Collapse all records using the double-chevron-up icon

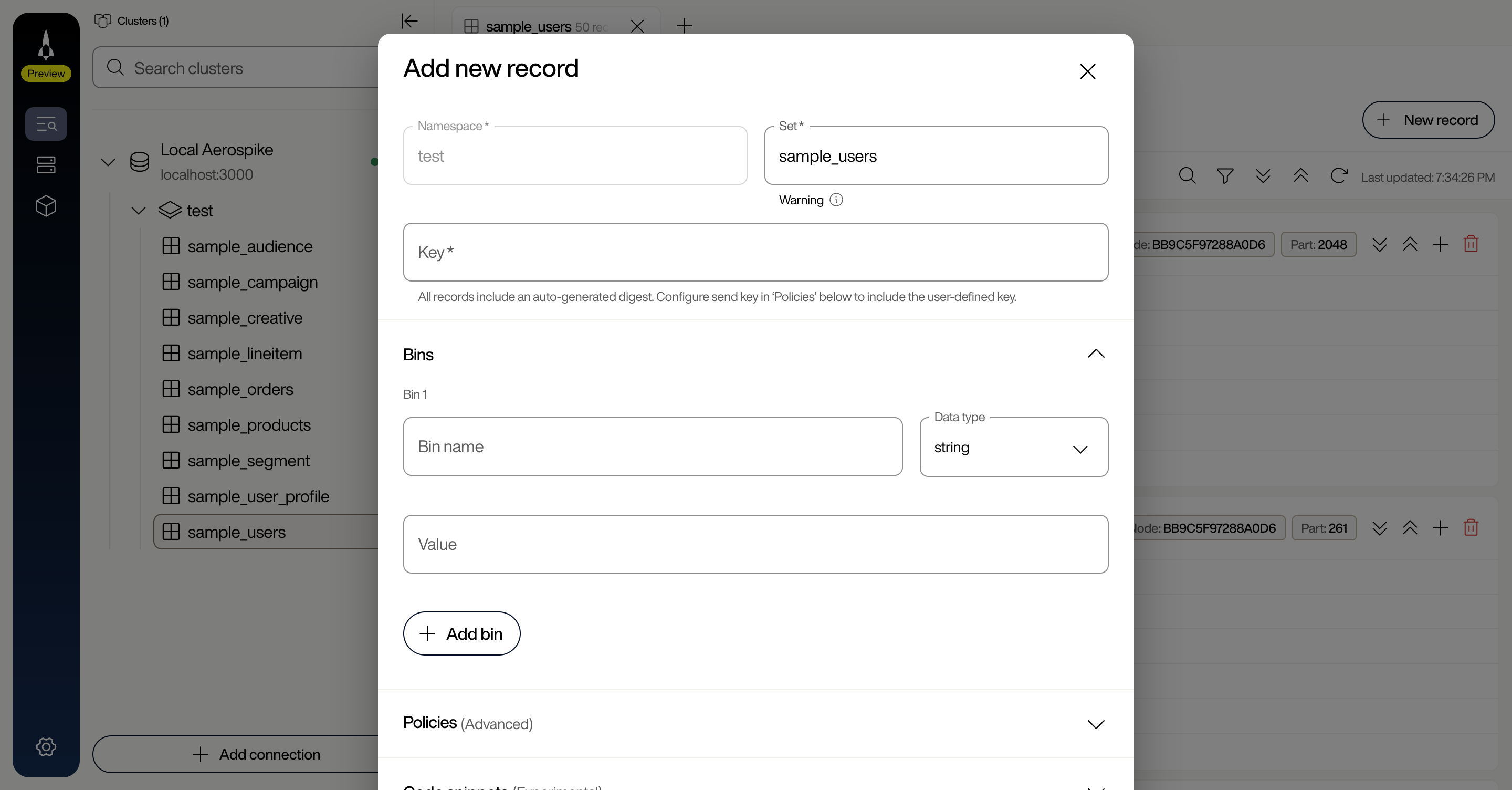(x=1301, y=175)
